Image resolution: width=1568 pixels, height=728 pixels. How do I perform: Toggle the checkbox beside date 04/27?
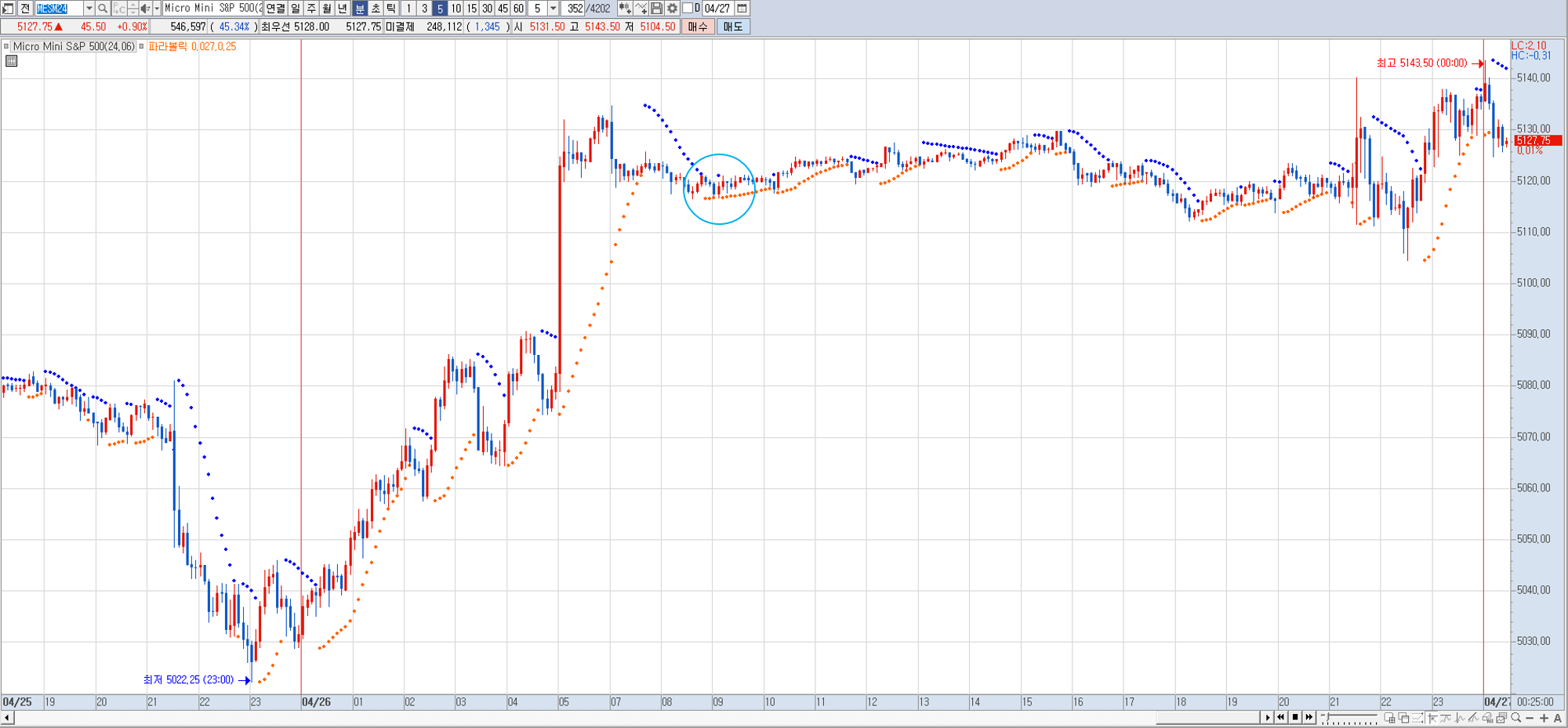688,9
